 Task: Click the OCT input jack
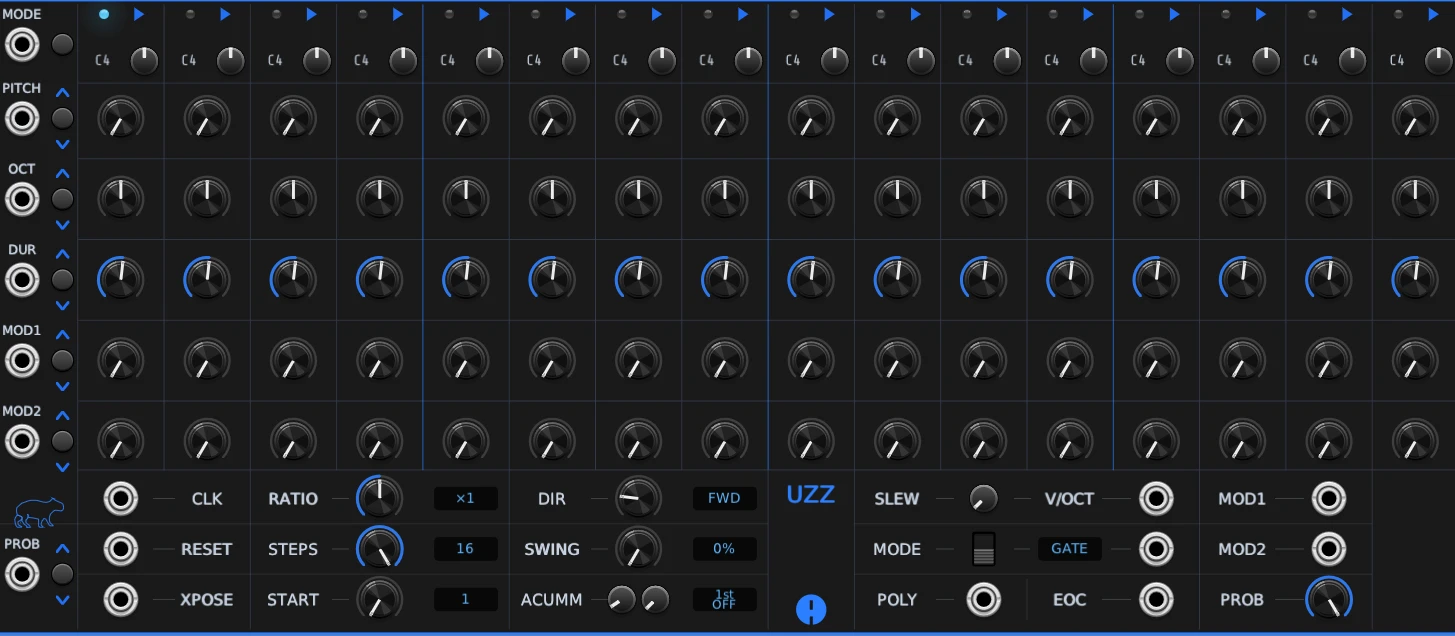coord(22,200)
